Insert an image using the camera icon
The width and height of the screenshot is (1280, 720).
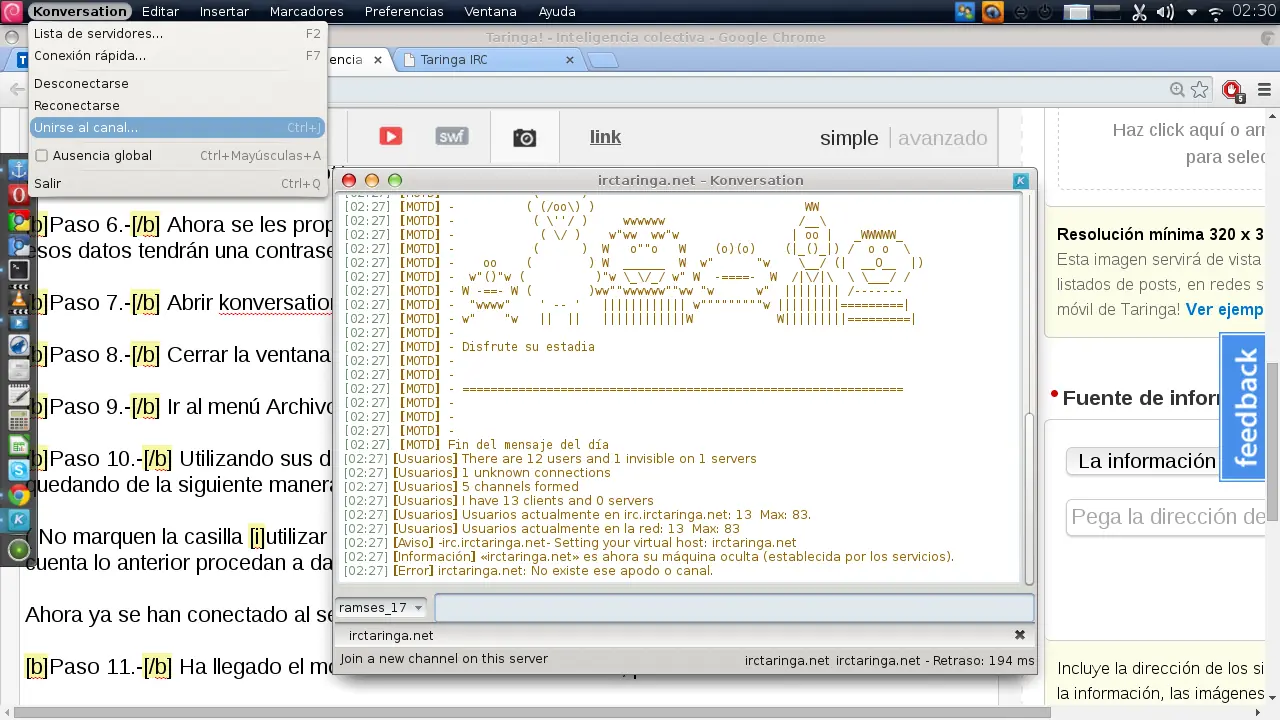(524, 138)
